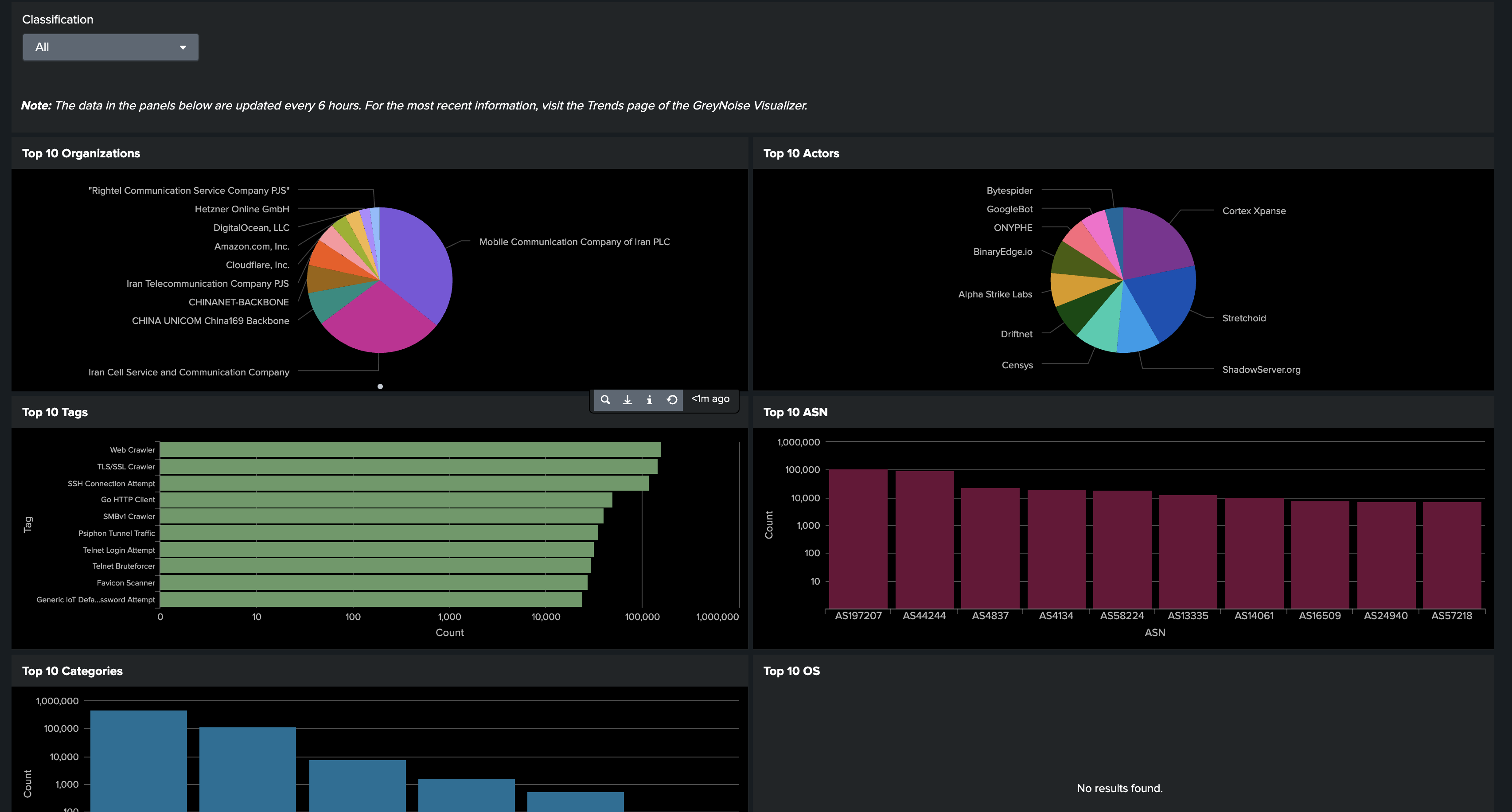
Task: Click the 'Generic IoT Defa...ssword Attempt' tag label
Action: pyautogui.click(x=96, y=599)
